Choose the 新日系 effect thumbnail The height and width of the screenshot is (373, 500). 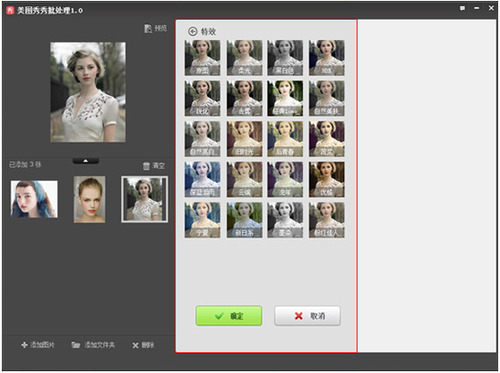click(x=244, y=220)
